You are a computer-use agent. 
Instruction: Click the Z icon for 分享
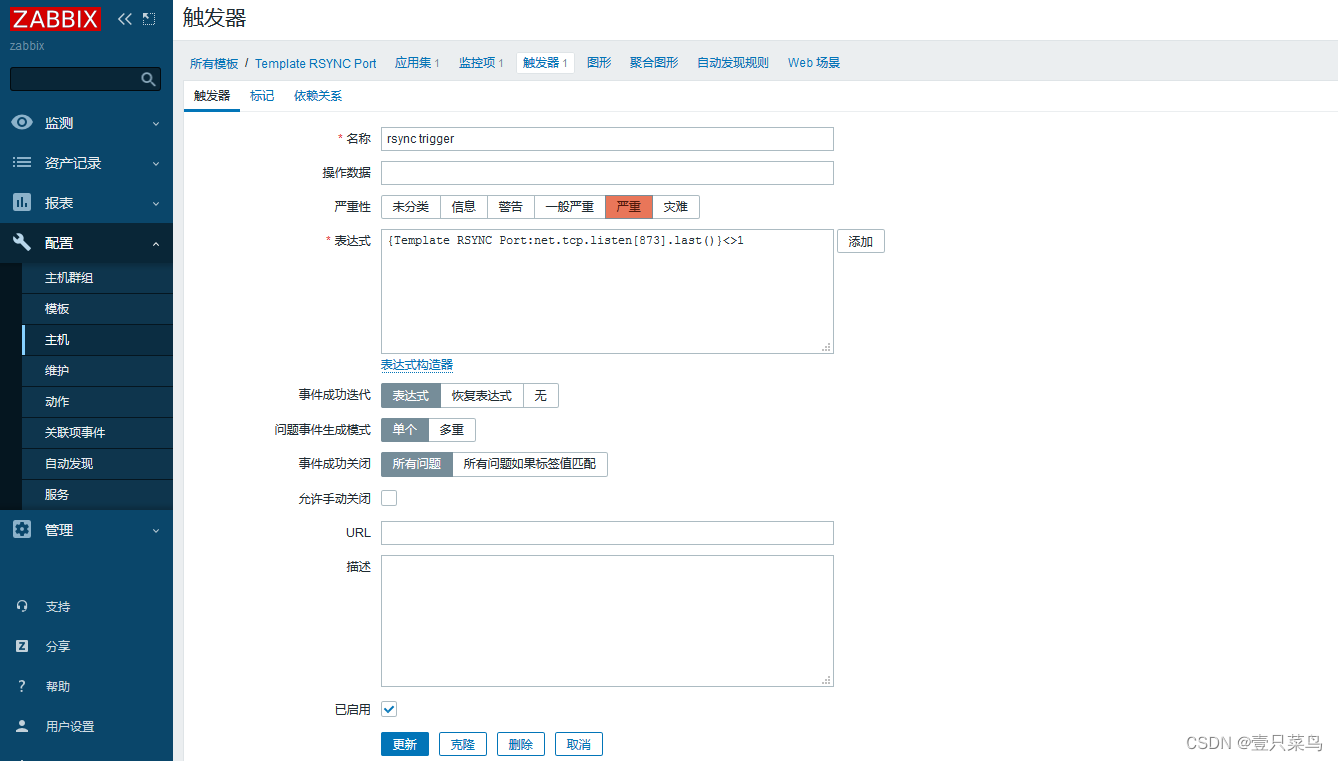[22, 646]
